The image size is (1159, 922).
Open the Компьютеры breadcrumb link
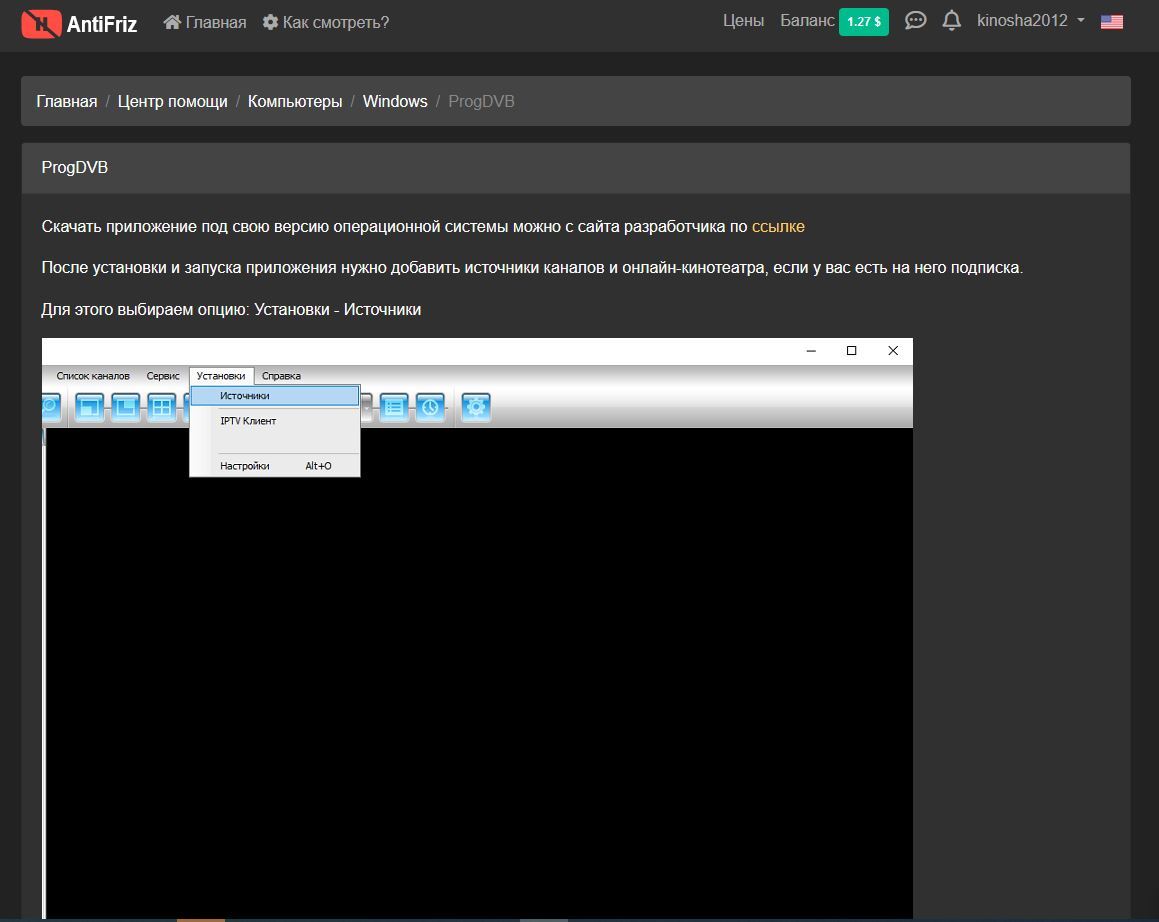(x=295, y=101)
